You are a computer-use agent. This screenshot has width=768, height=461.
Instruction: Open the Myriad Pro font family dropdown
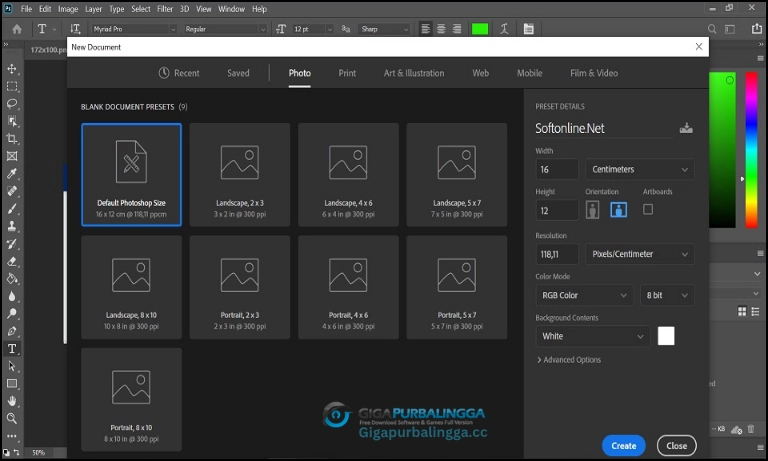coord(134,29)
